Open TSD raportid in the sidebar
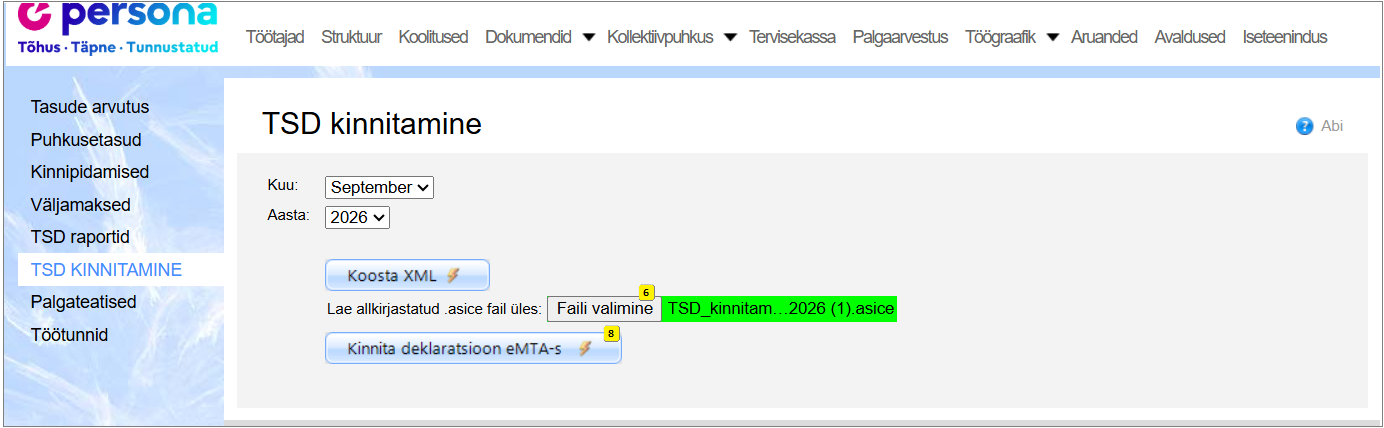 pyautogui.click(x=80, y=237)
